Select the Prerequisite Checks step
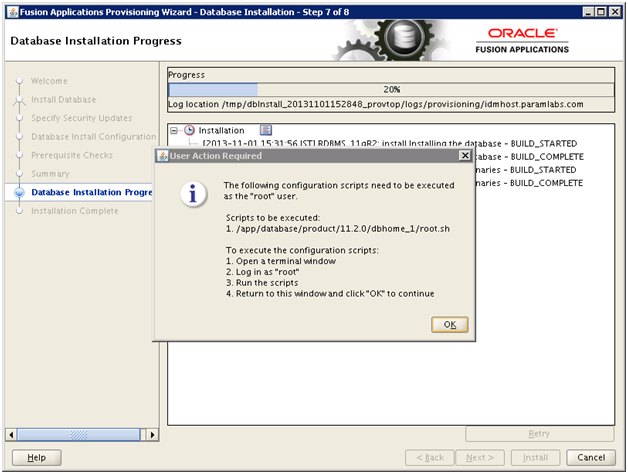The height and width of the screenshot is (474, 628). (x=72, y=155)
